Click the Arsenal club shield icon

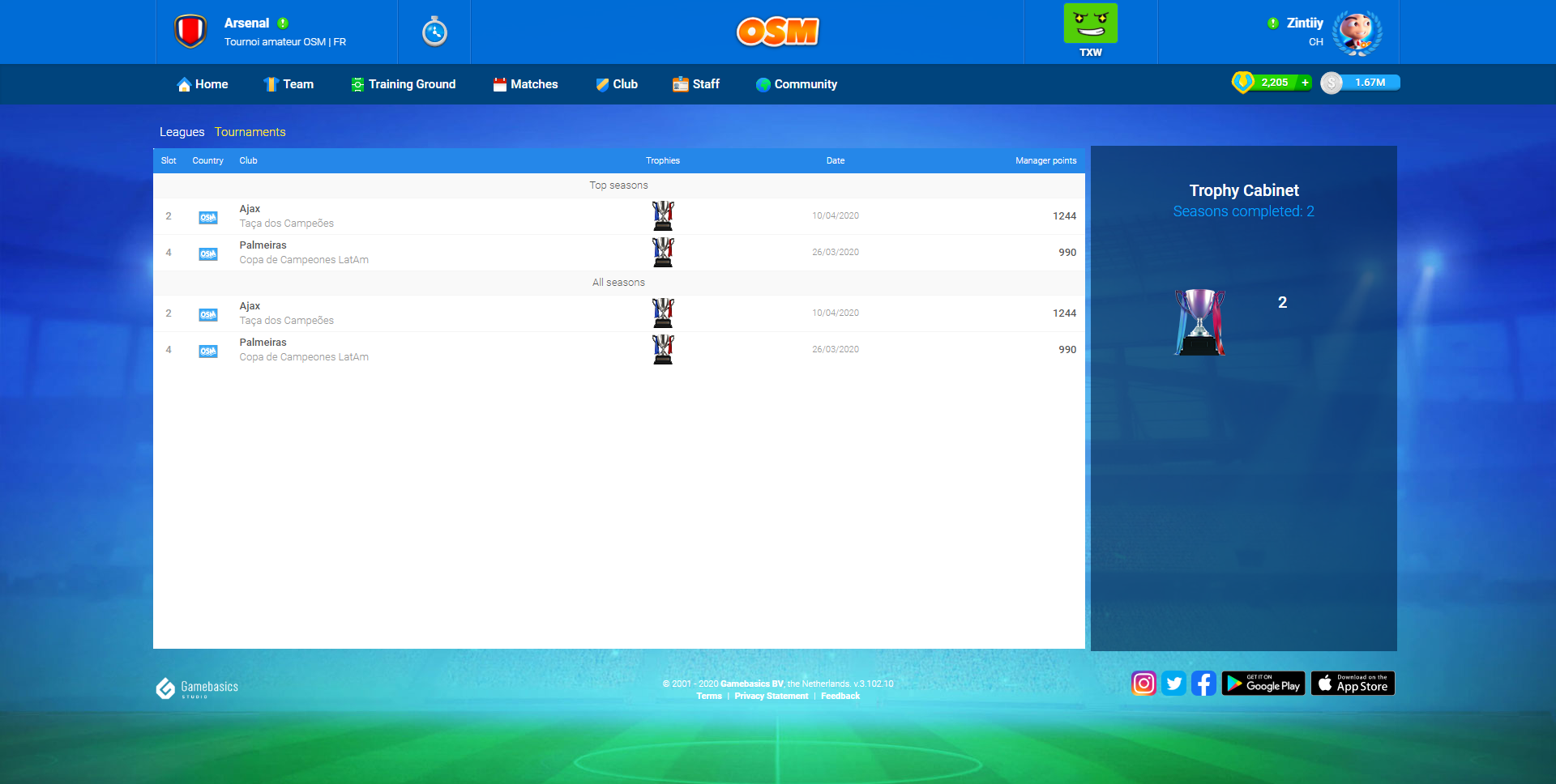click(x=190, y=32)
